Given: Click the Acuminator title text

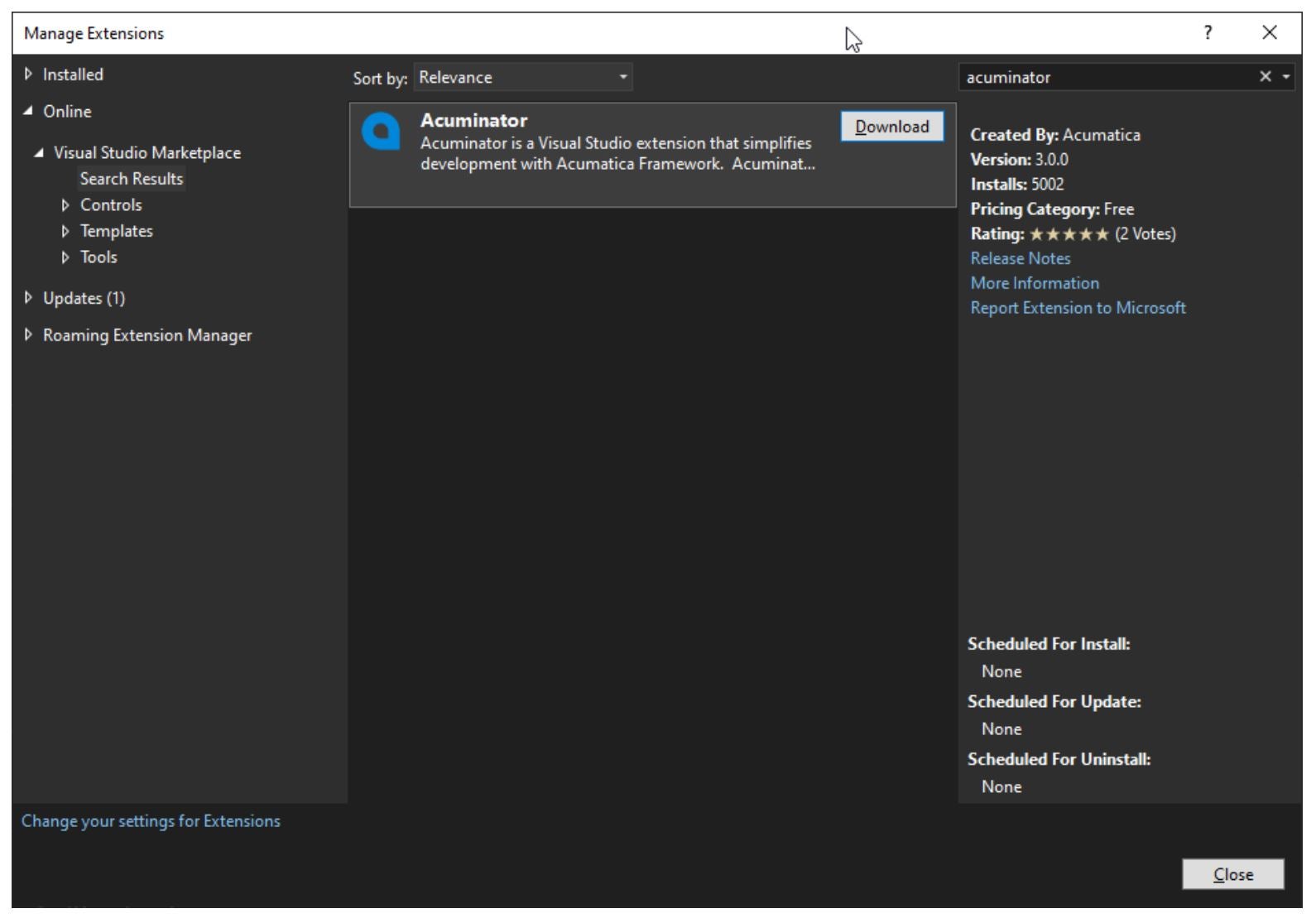Looking at the screenshot, I should coord(473,120).
